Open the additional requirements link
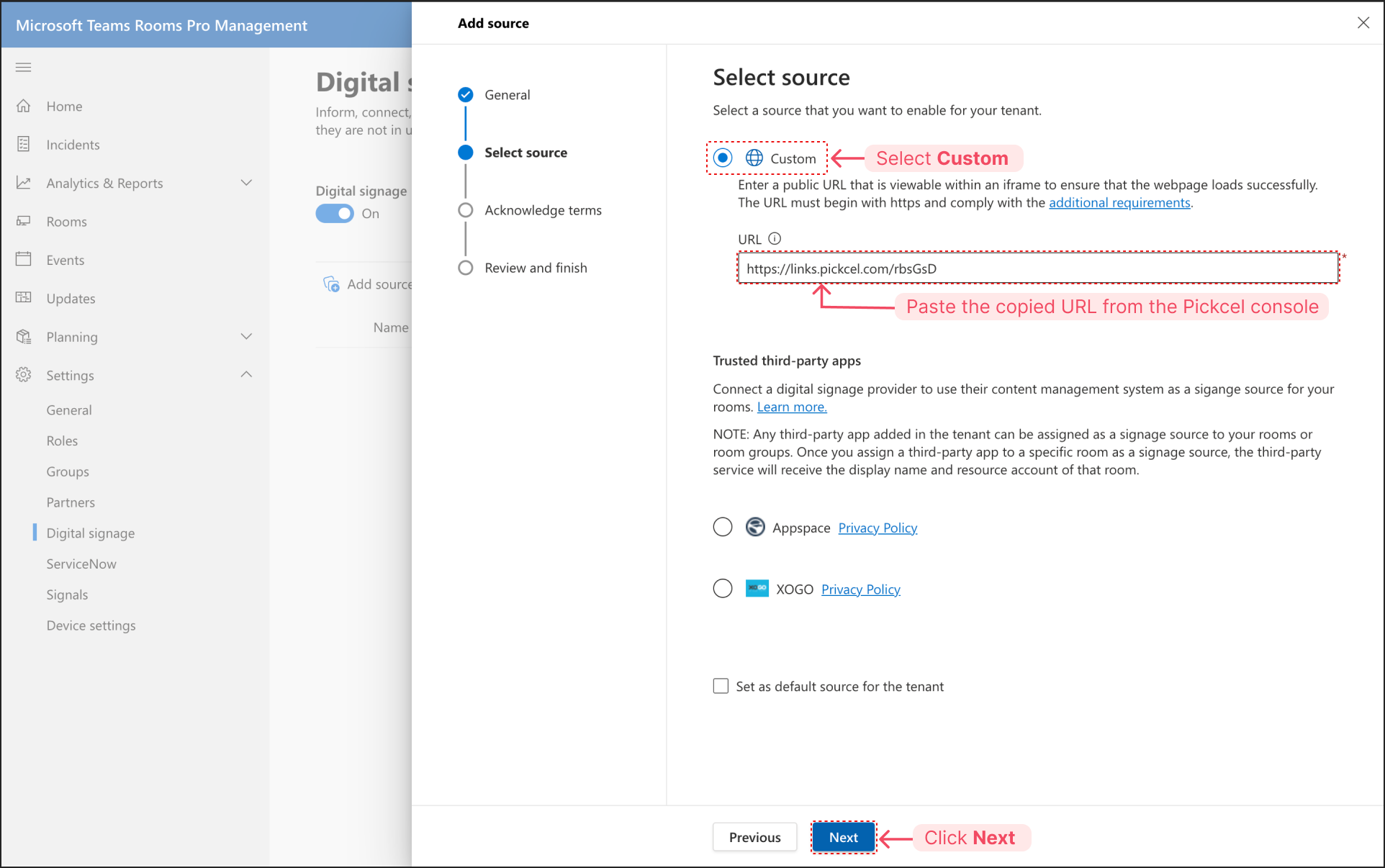The image size is (1385, 868). tap(1119, 203)
